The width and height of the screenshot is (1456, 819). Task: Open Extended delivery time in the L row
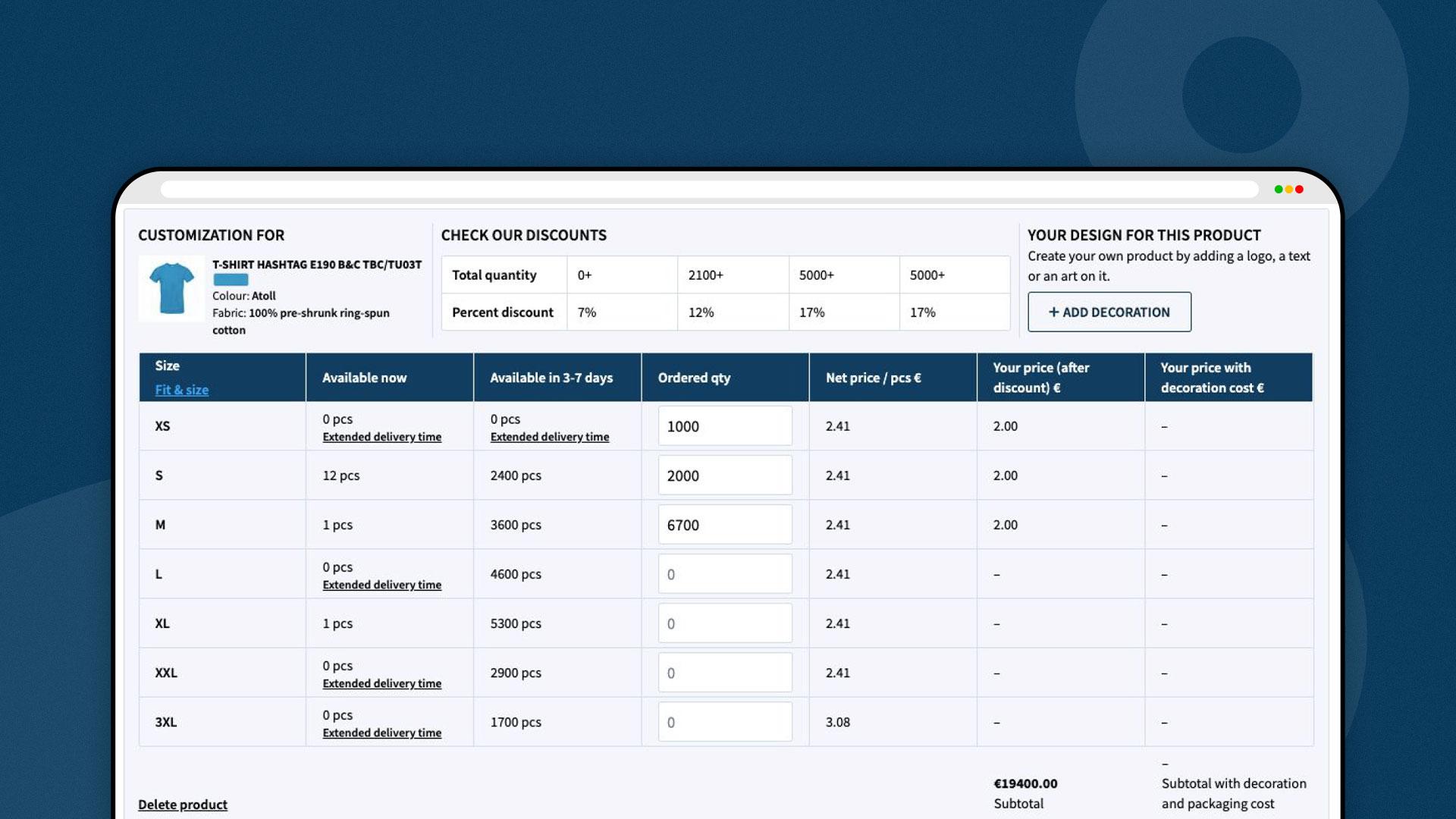pos(381,585)
